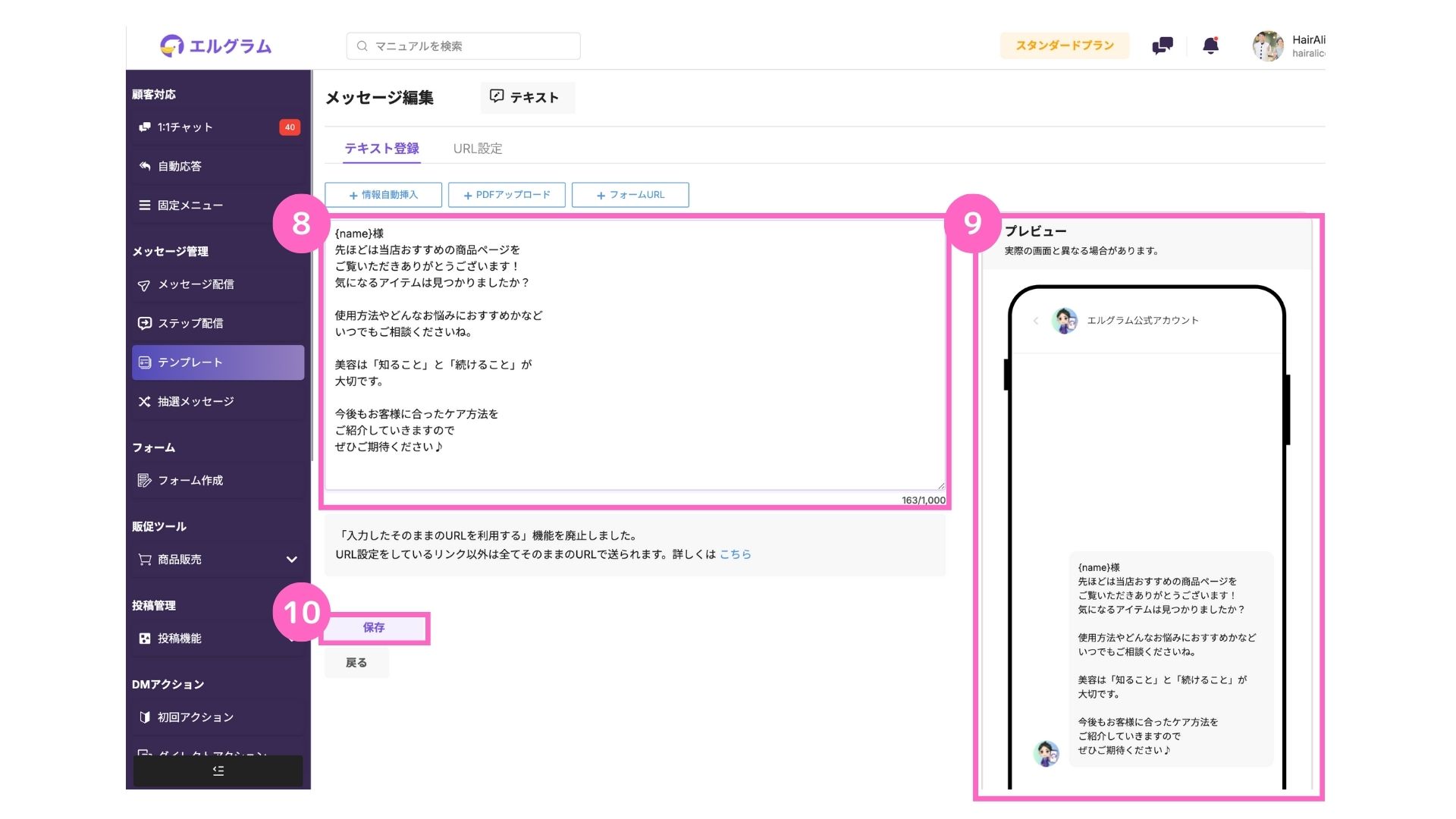
Task: Open 1:1チャット in the sidebar
Action: point(218,127)
